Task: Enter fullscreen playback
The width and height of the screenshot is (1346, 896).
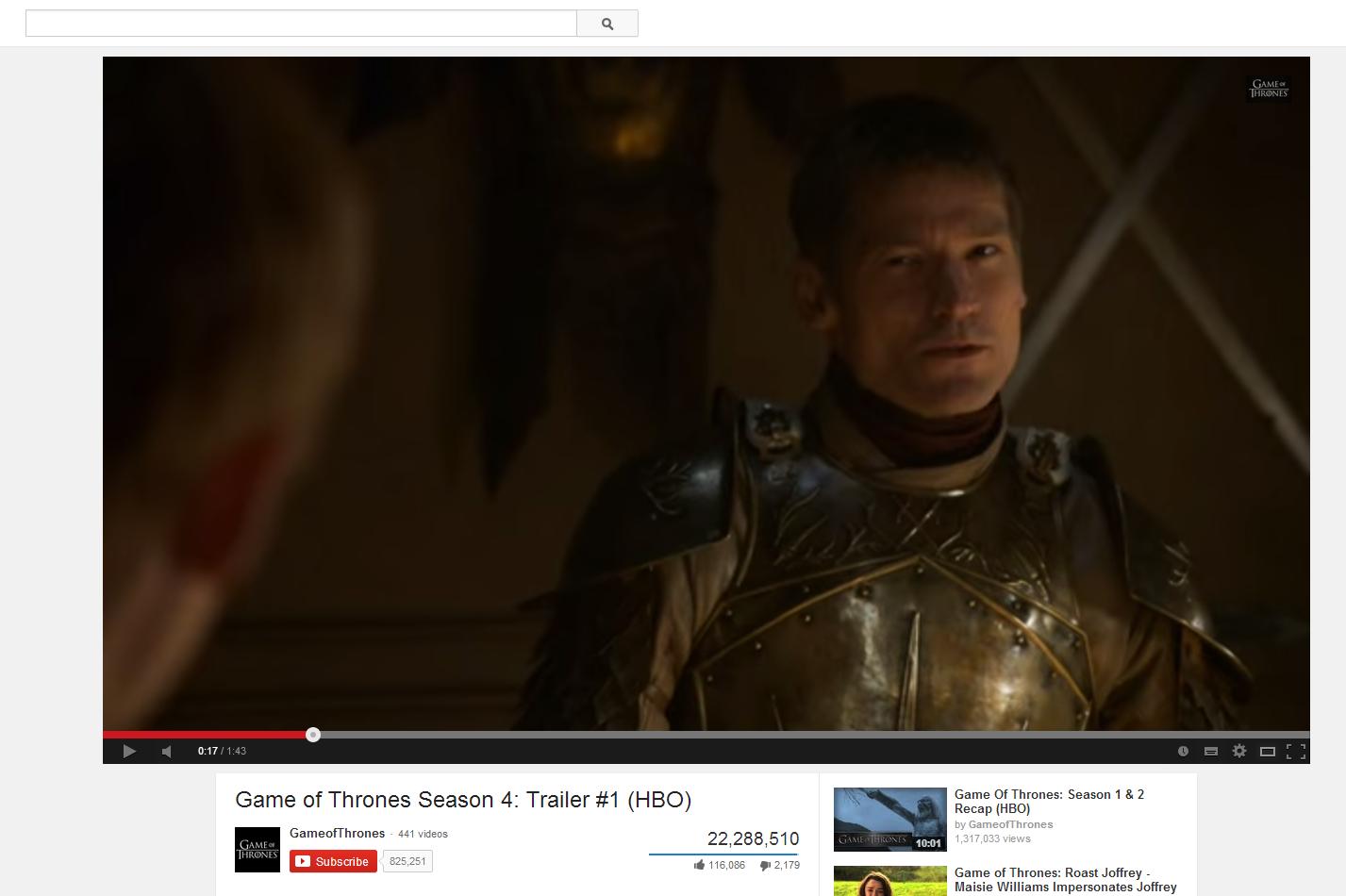Action: tap(1296, 751)
